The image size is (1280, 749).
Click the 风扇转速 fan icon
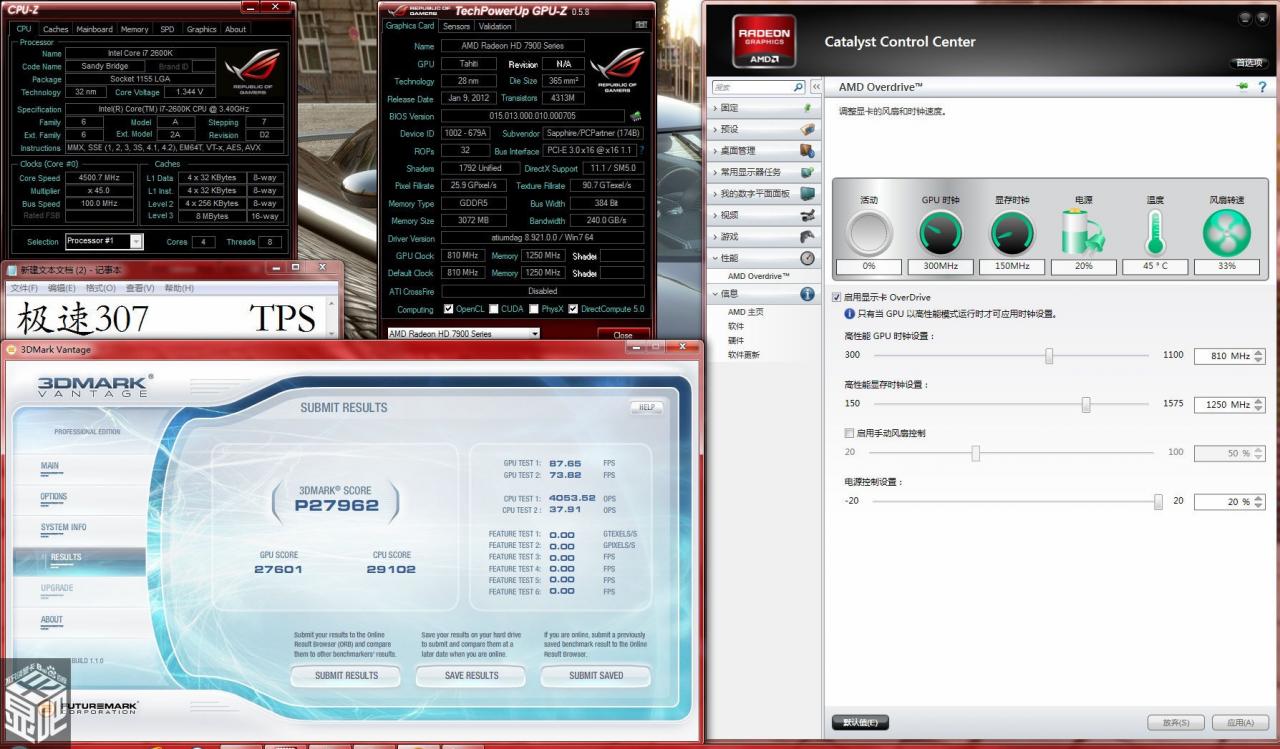click(1226, 233)
